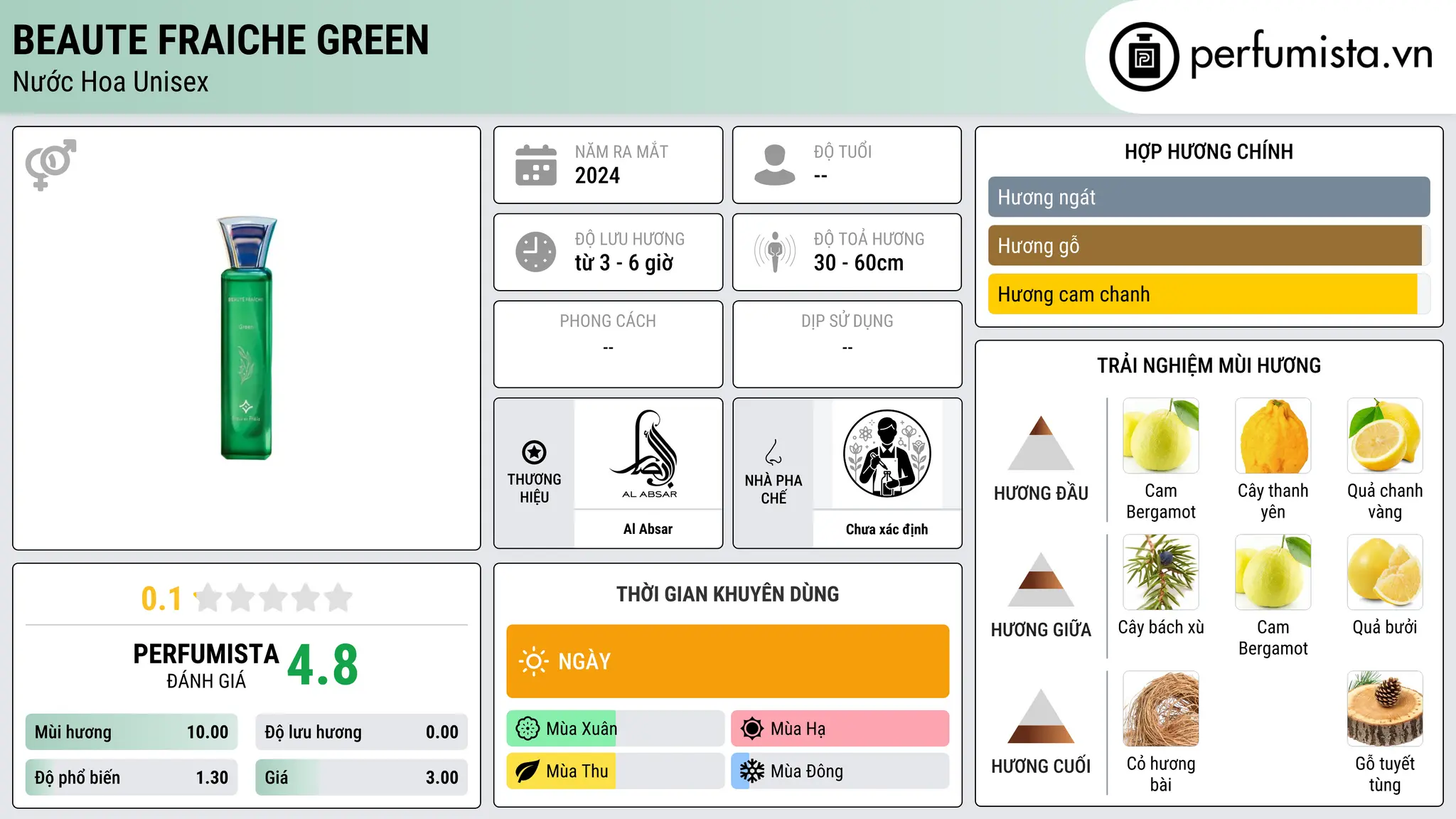This screenshot has height=819, width=1456.
Task: Click the Độ phổ biến 1.30 score
Action: (x=132, y=778)
